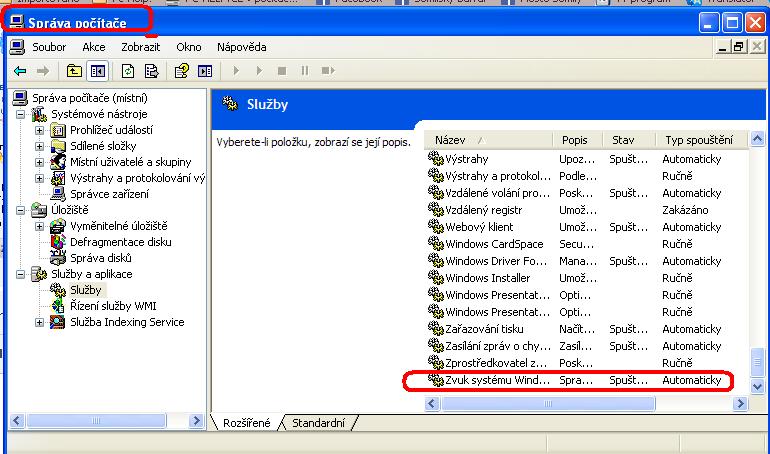Click the Stop service square icon

pyautogui.click(x=282, y=71)
